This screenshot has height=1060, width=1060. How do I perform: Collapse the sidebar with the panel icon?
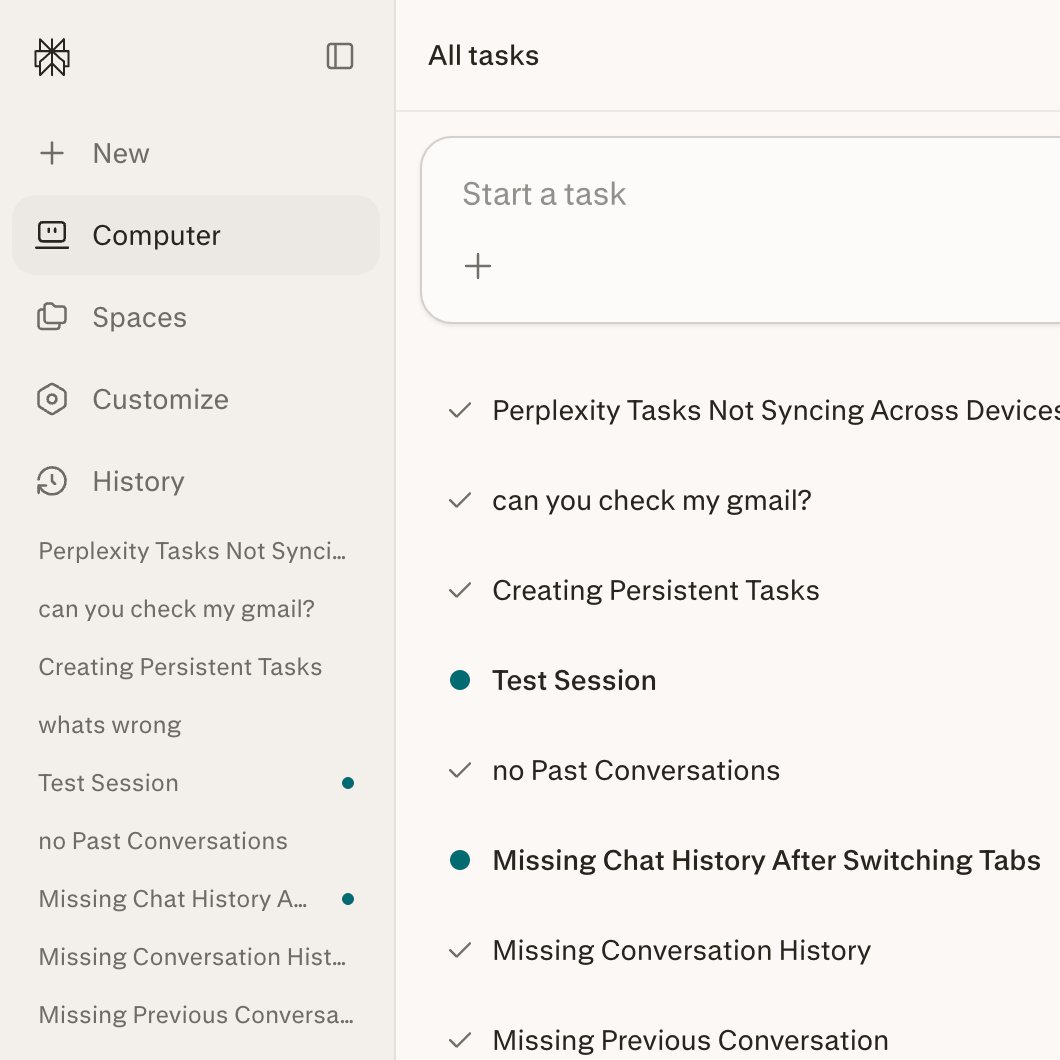tap(339, 56)
